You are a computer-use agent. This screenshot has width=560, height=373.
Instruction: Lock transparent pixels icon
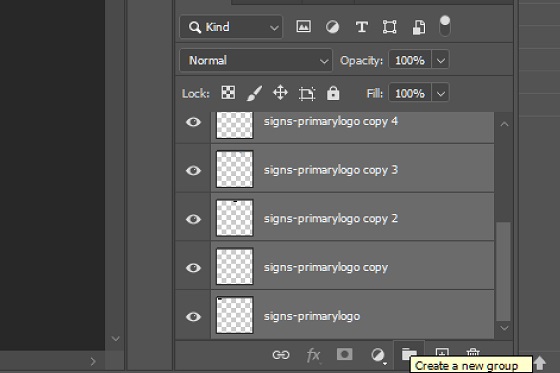(x=228, y=93)
